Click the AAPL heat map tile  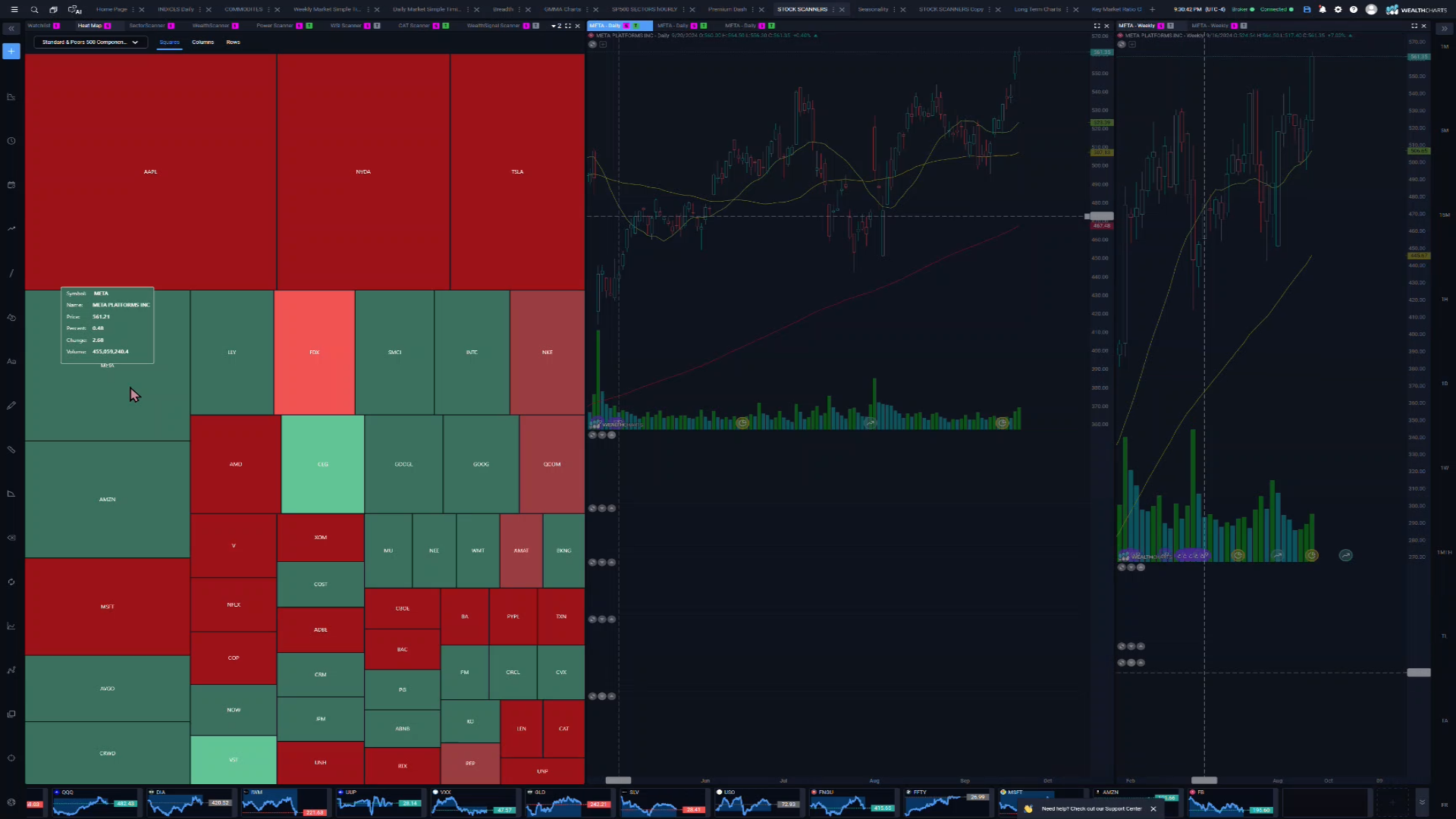(x=150, y=171)
